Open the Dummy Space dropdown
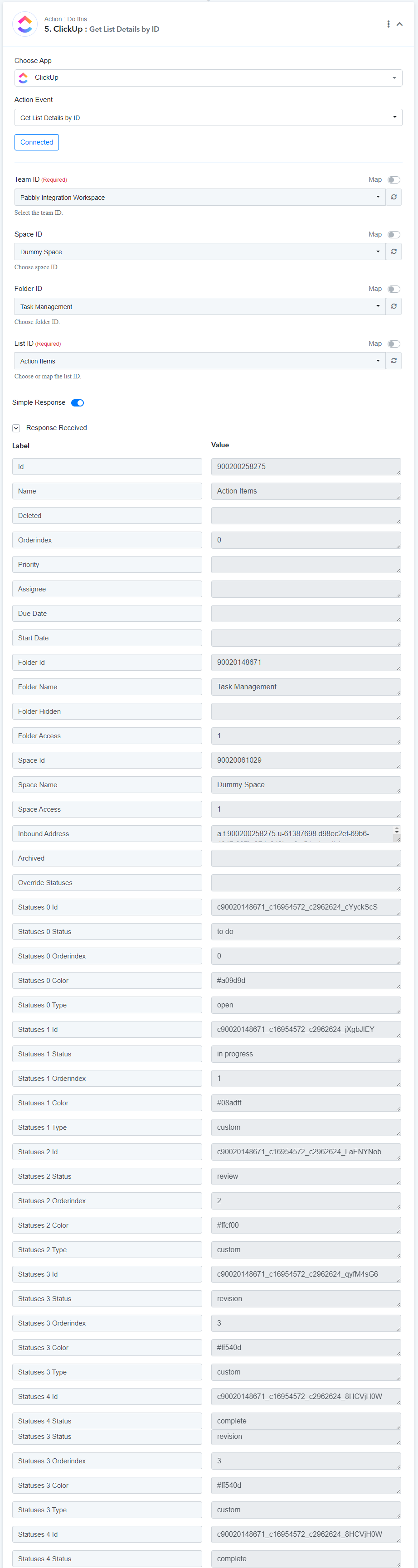 pos(200,252)
